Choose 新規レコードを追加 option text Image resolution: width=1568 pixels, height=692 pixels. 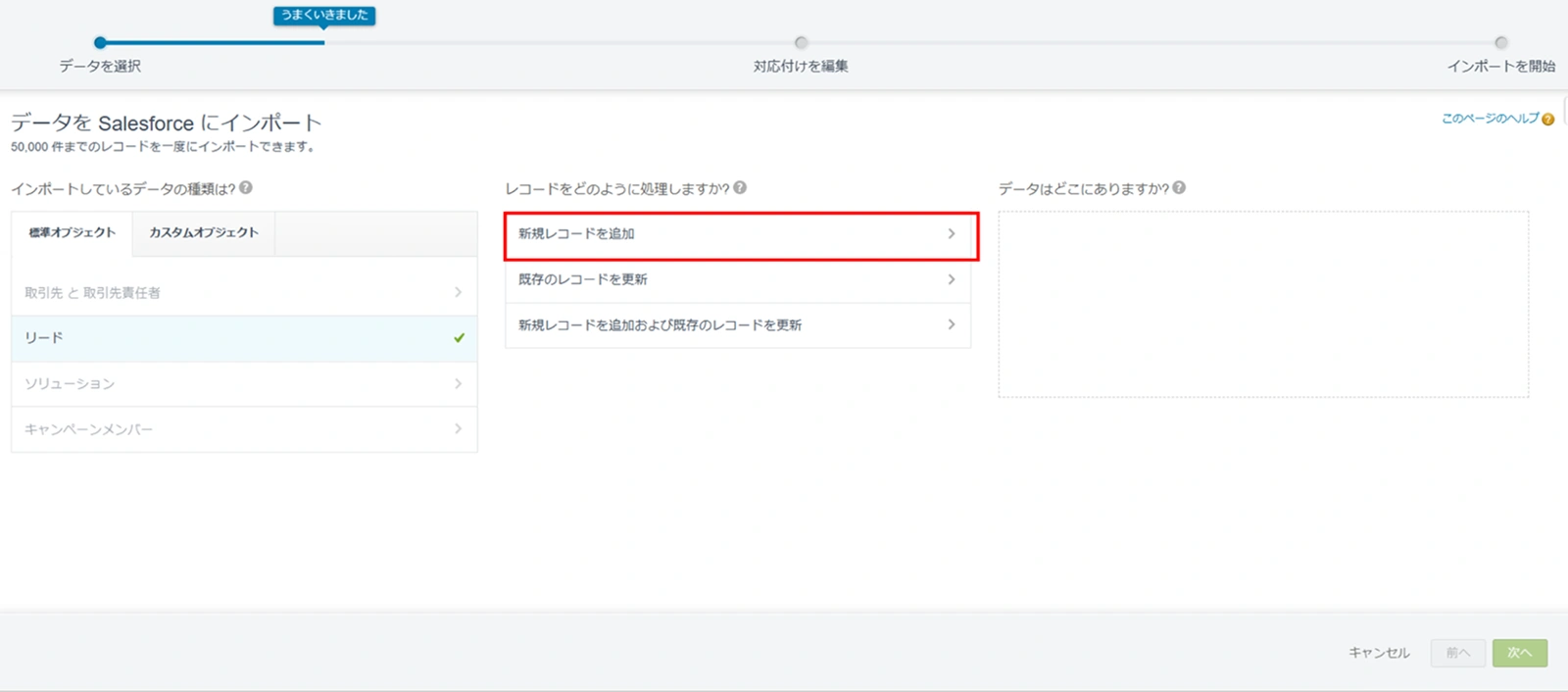tap(576, 233)
